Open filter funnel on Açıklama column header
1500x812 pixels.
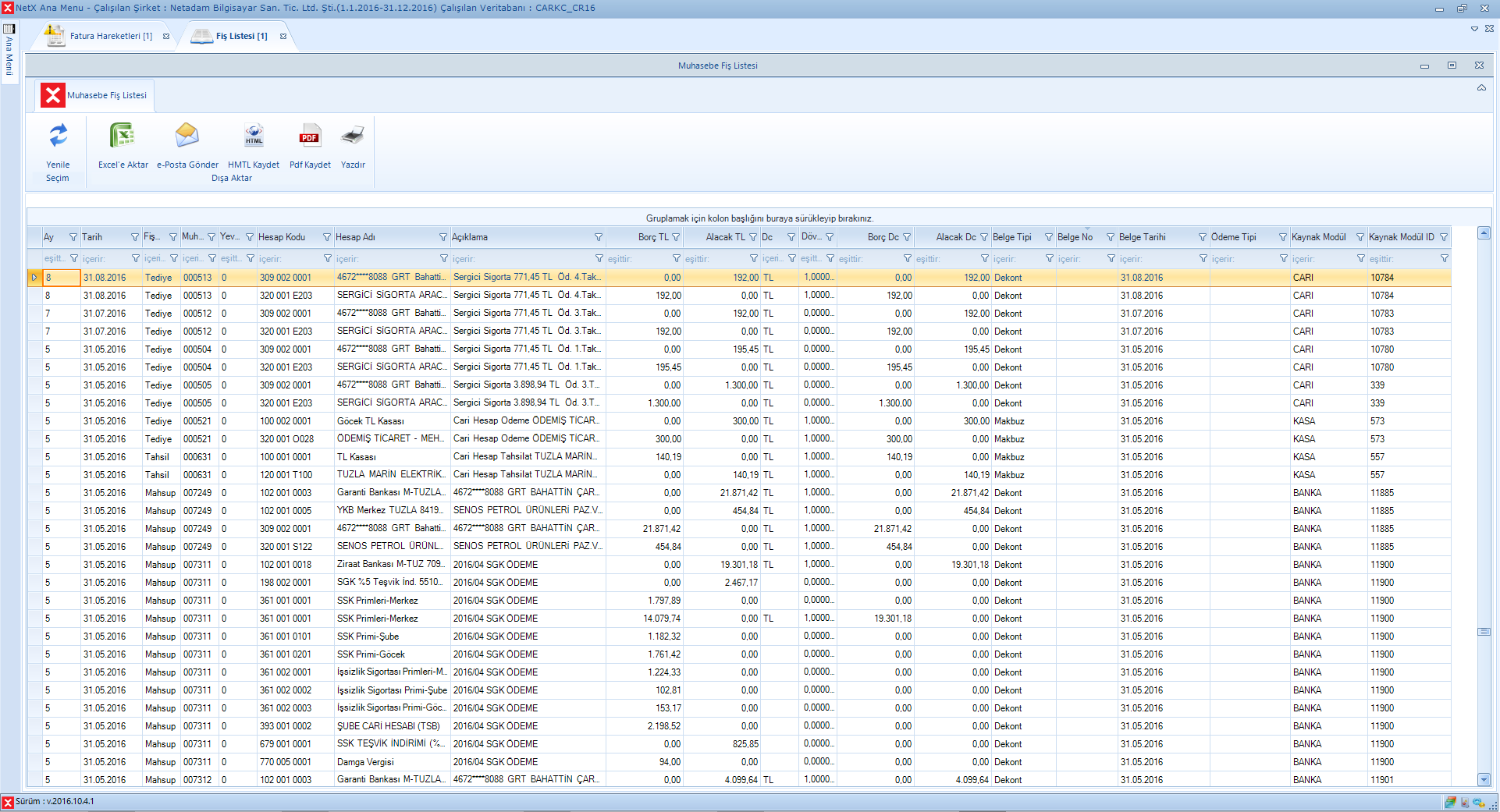pos(599,237)
